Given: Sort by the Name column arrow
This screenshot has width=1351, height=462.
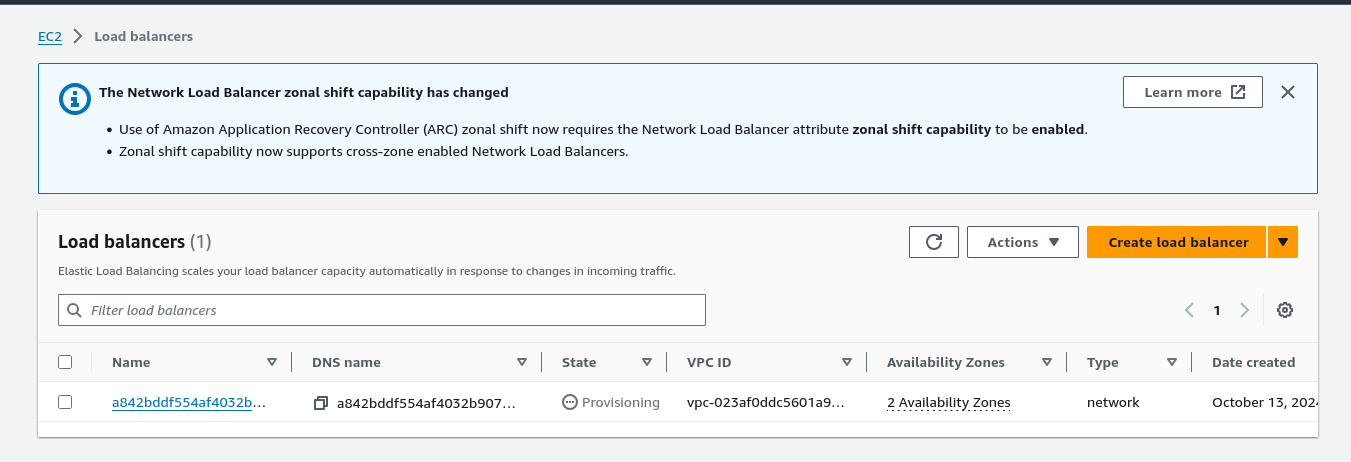Looking at the screenshot, I should (x=272, y=362).
